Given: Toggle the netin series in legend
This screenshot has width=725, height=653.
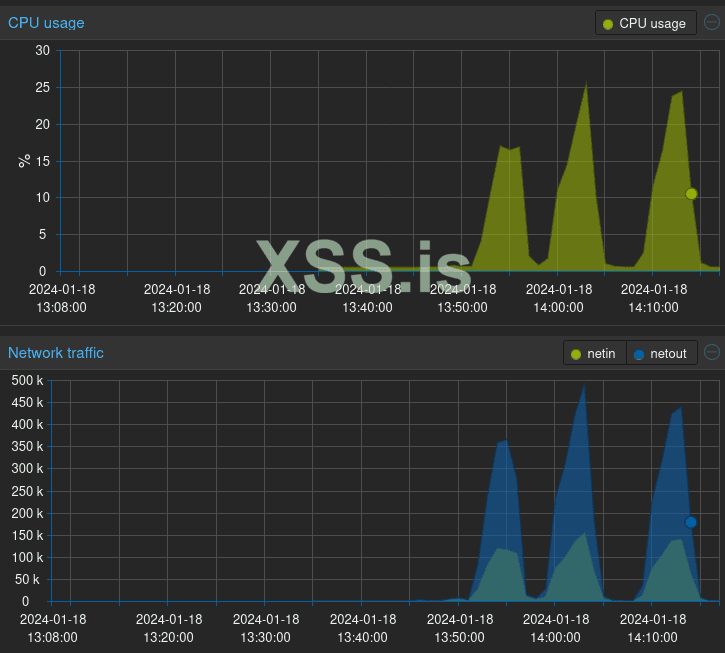Looking at the screenshot, I should tap(595, 354).
